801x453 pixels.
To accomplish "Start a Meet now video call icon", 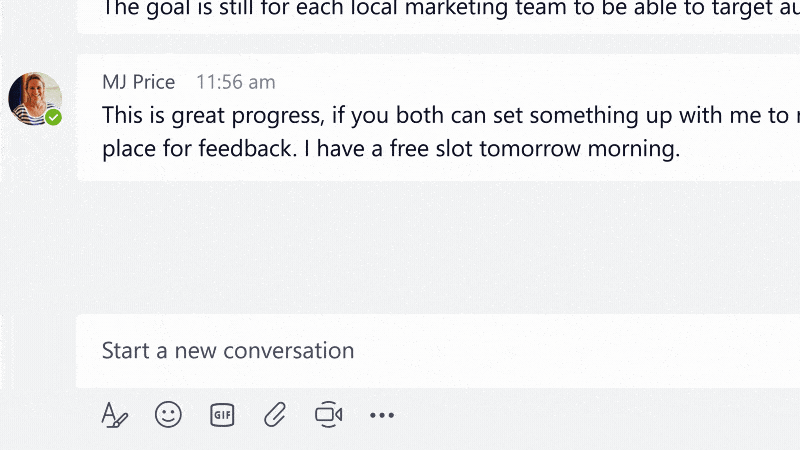I will (x=328, y=414).
